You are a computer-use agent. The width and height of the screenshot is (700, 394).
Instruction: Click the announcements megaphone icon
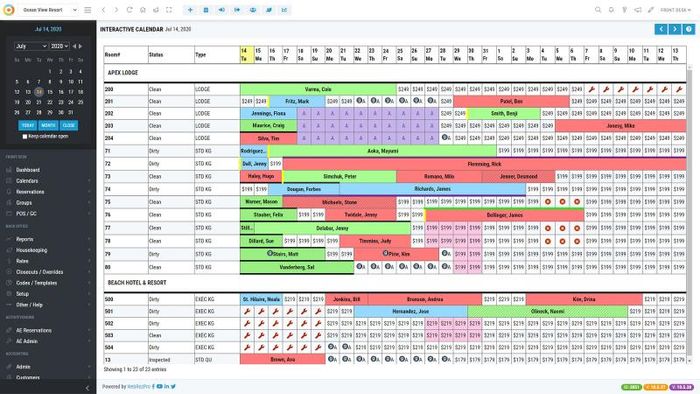pos(638,10)
